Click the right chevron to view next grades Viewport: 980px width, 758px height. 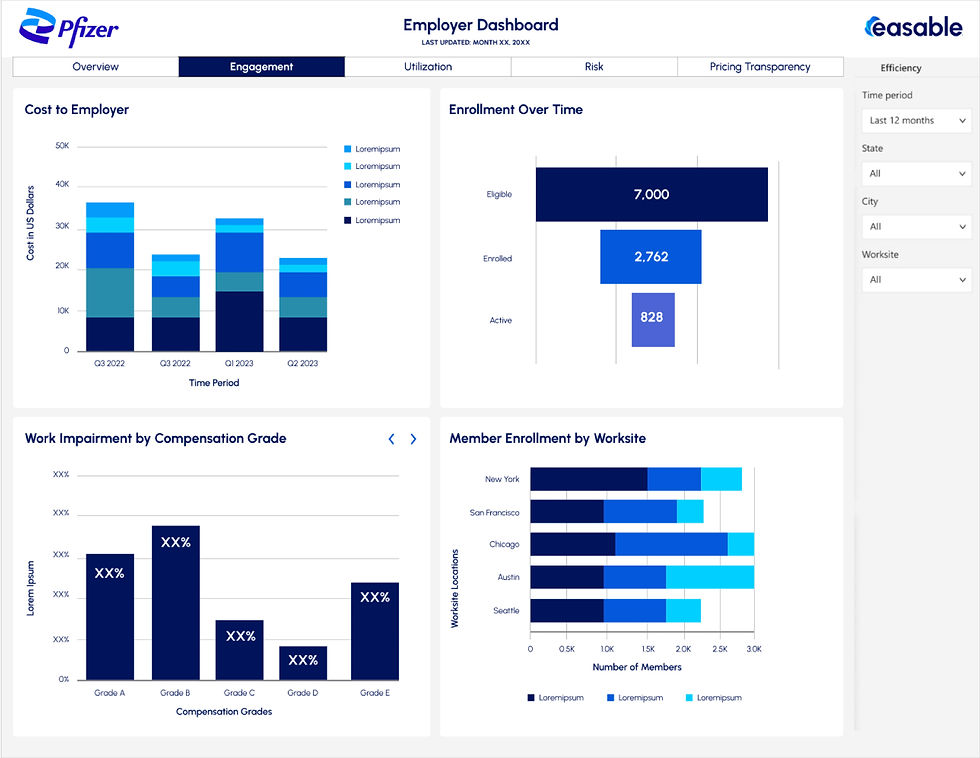pyautogui.click(x=412, y=438)
